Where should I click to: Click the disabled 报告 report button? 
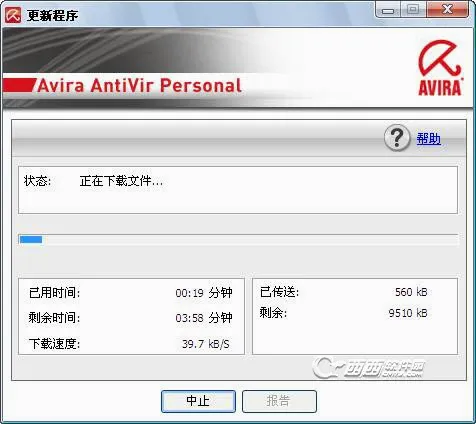[x=279, y=401]
